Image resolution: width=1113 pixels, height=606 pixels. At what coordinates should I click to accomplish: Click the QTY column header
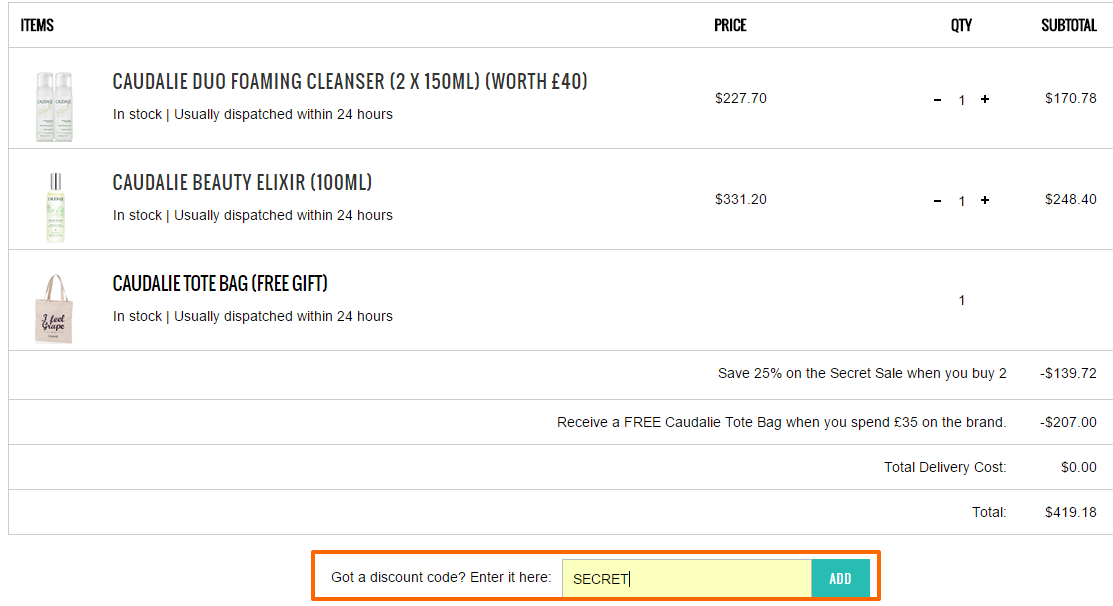tap(961, 26)
